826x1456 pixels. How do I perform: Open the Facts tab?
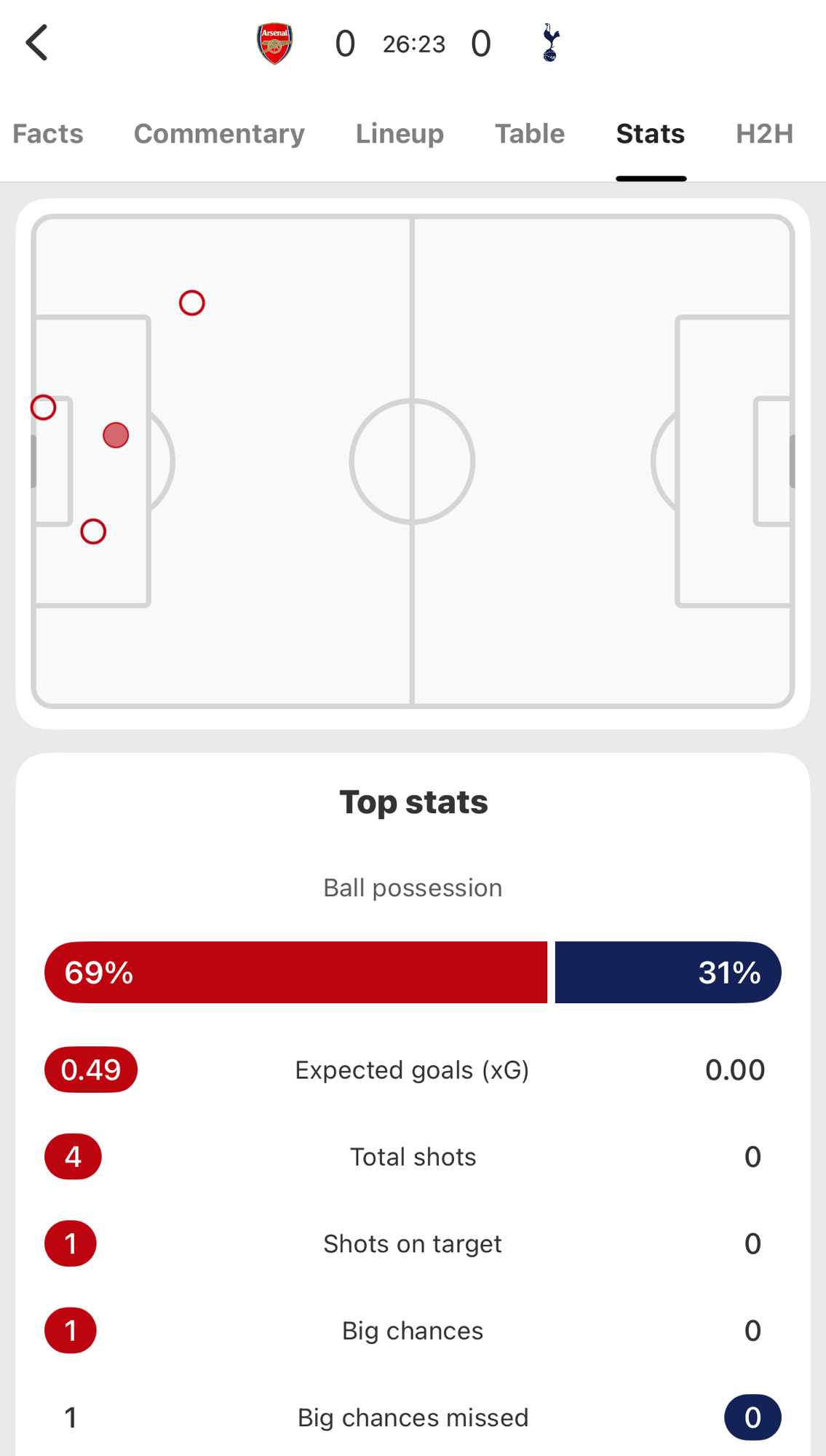[48, 134]
